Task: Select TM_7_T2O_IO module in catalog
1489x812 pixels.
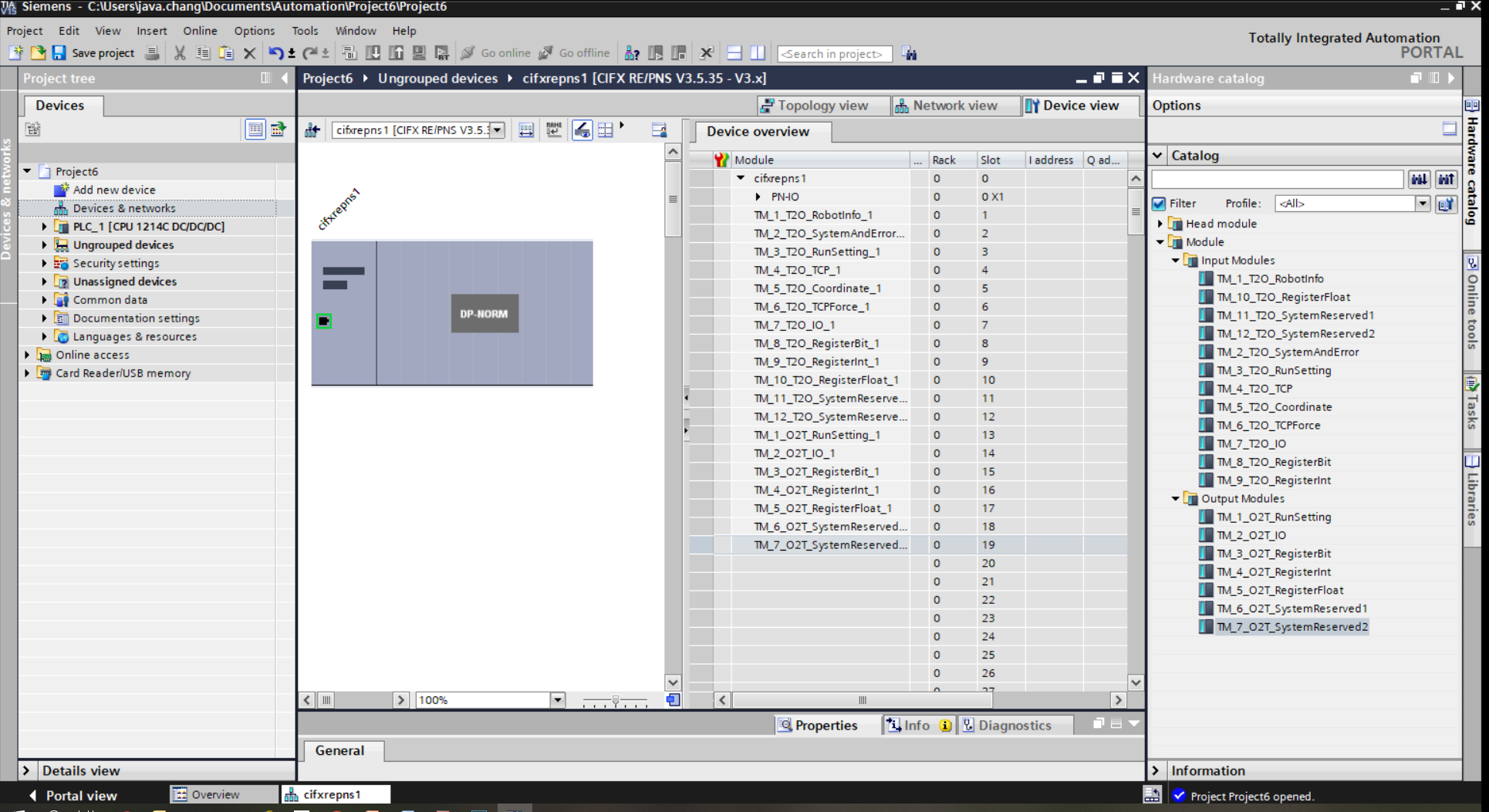Action: 1251,443
